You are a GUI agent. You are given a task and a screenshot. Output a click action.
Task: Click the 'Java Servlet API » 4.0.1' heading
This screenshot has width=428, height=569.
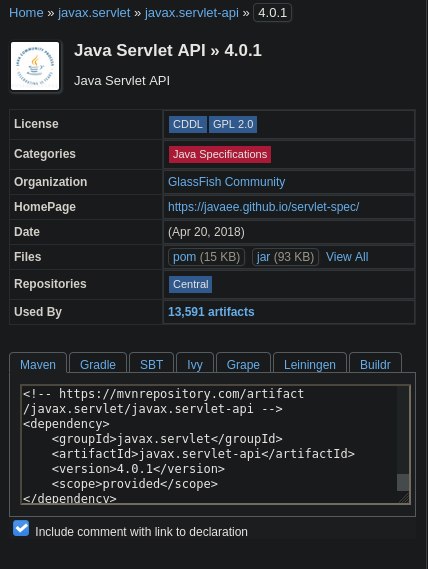[x=168, y=50]
